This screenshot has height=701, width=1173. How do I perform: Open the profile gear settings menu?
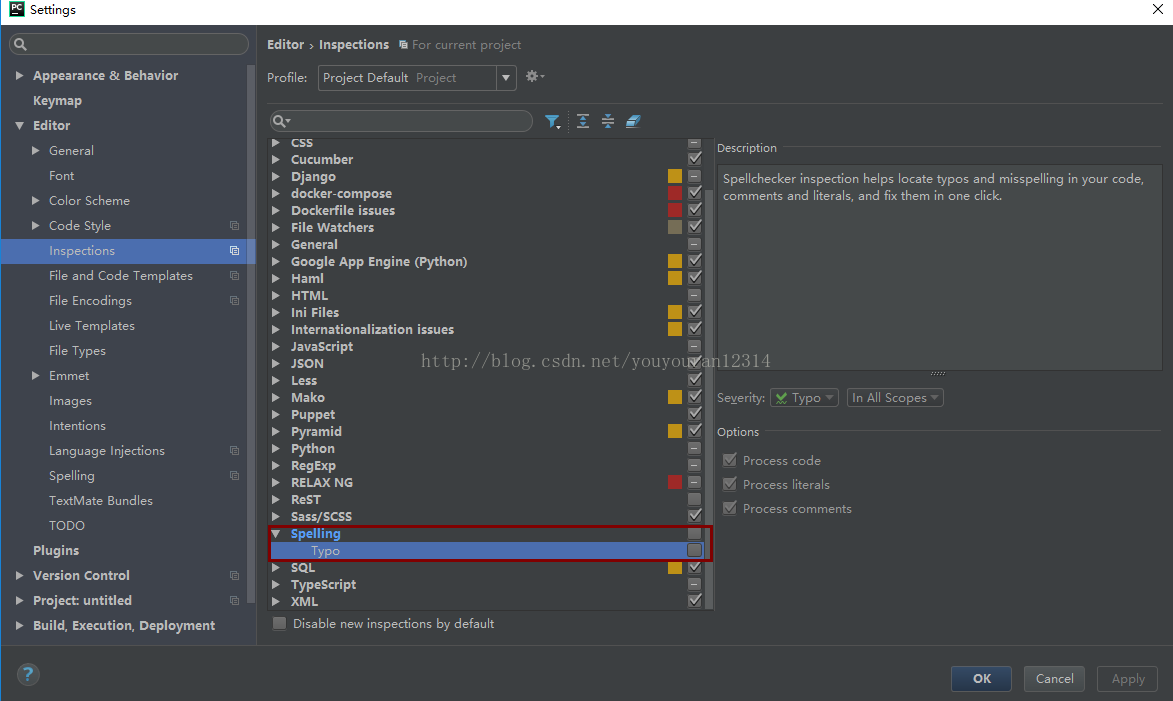point(534,76)
